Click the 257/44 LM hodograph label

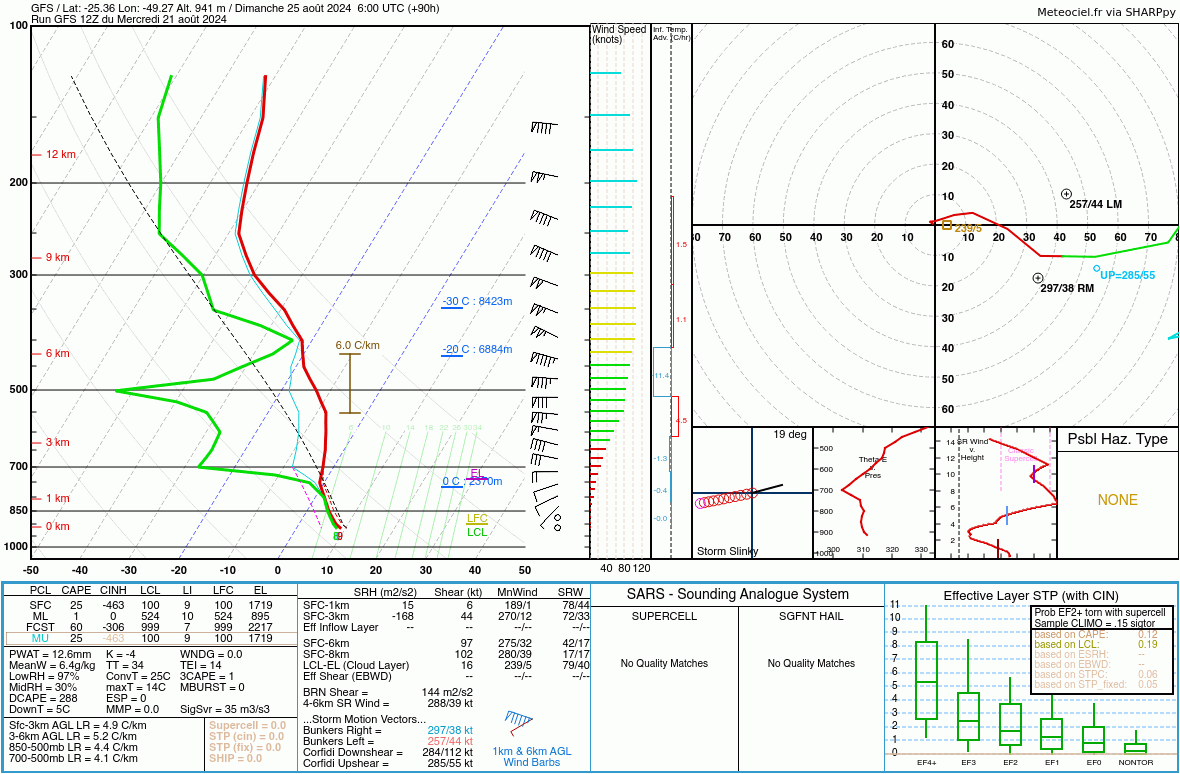tap(1096, 204)
